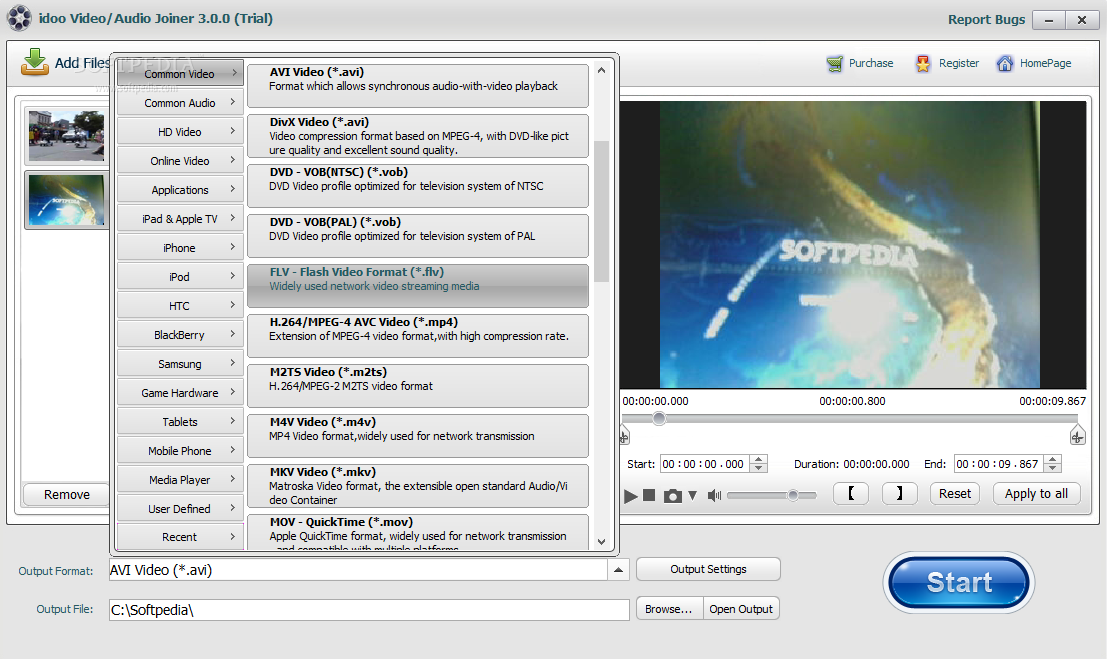Click the Open Output button
Viewport: 1107px width, 659px height.
click(x=741, y=609)
